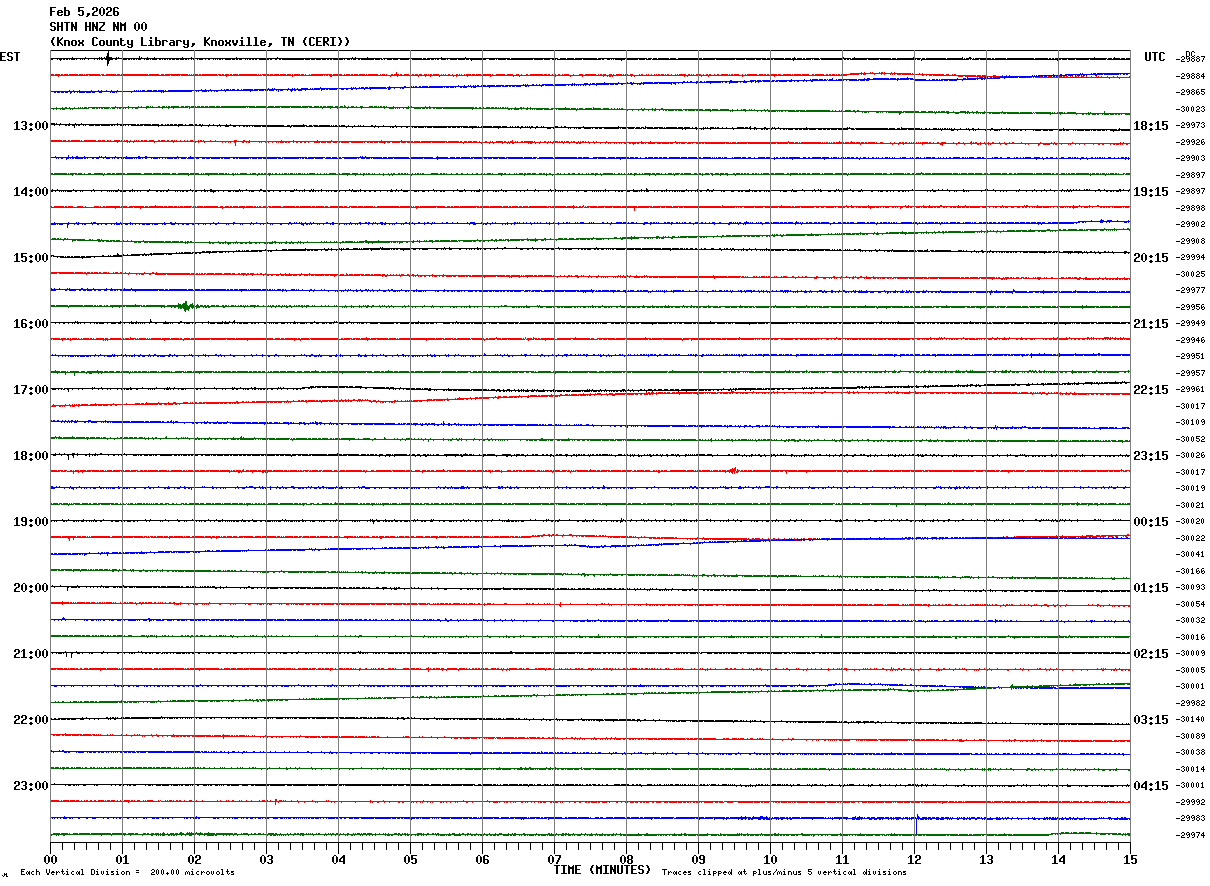Click the 18:00 EST time label
The width and height of the screenshot is (1210, 886).
tap(30, 456)
